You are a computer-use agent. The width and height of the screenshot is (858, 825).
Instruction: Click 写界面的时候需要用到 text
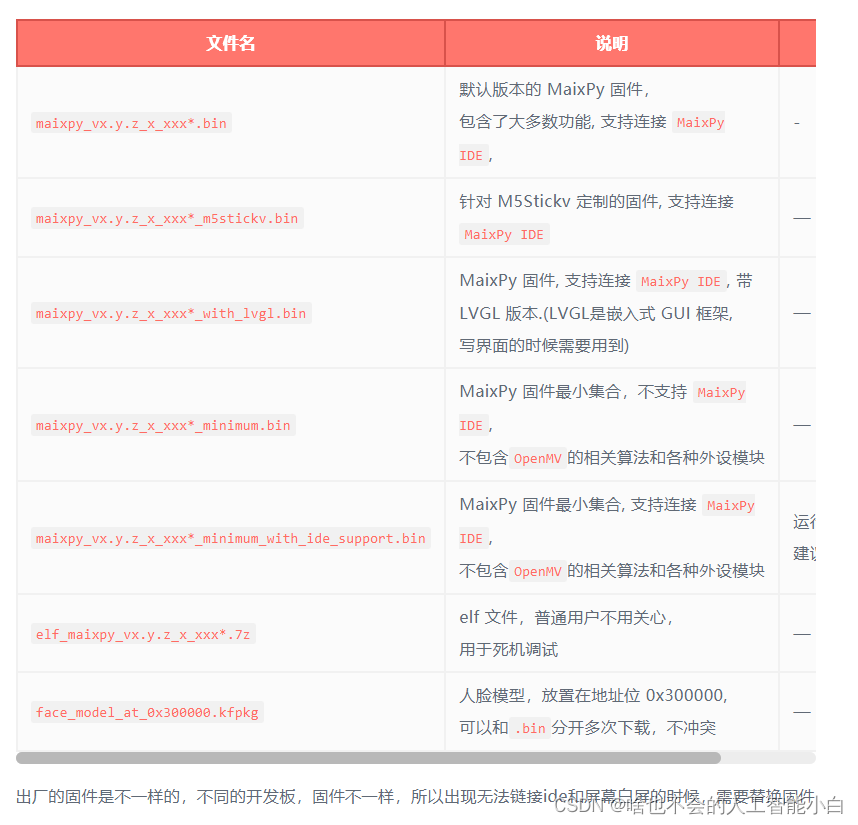pyautogui.click(x=544, y=345)
